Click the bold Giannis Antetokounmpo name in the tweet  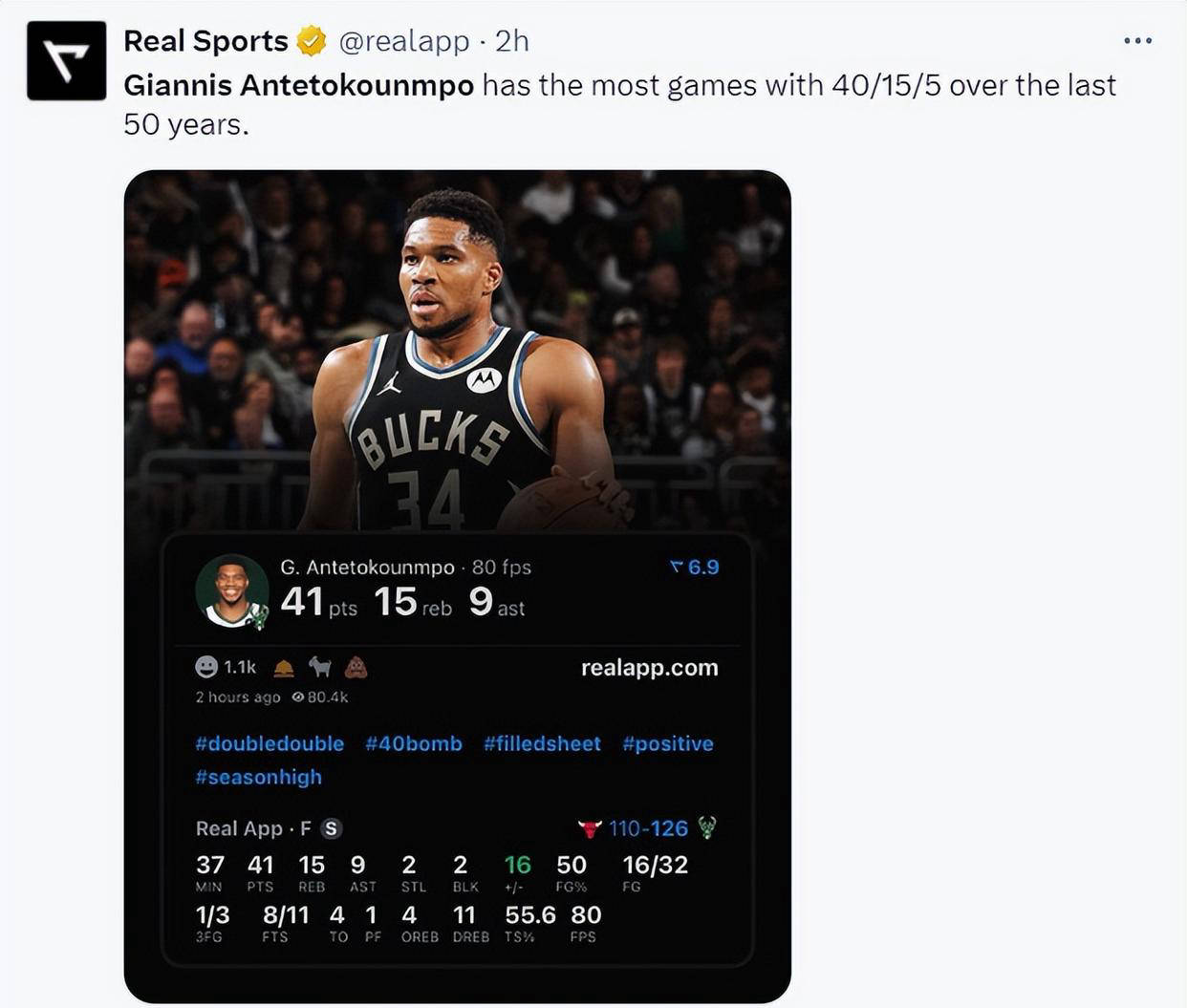[x=298, y=86]
